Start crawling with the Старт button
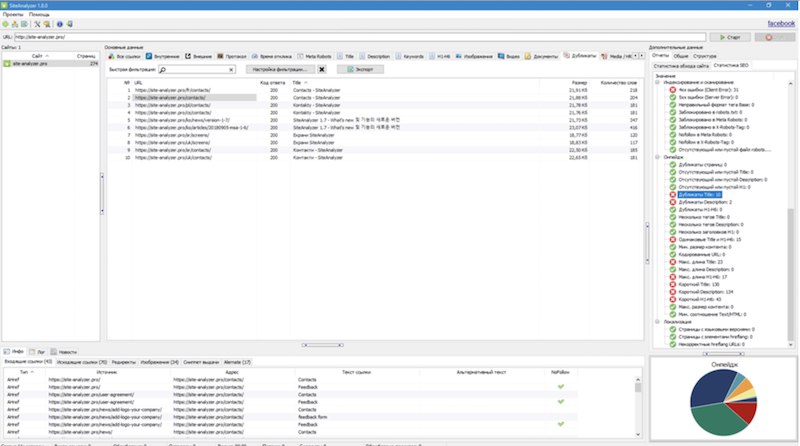This screenshot has height=446, width=800. (730, 37)
